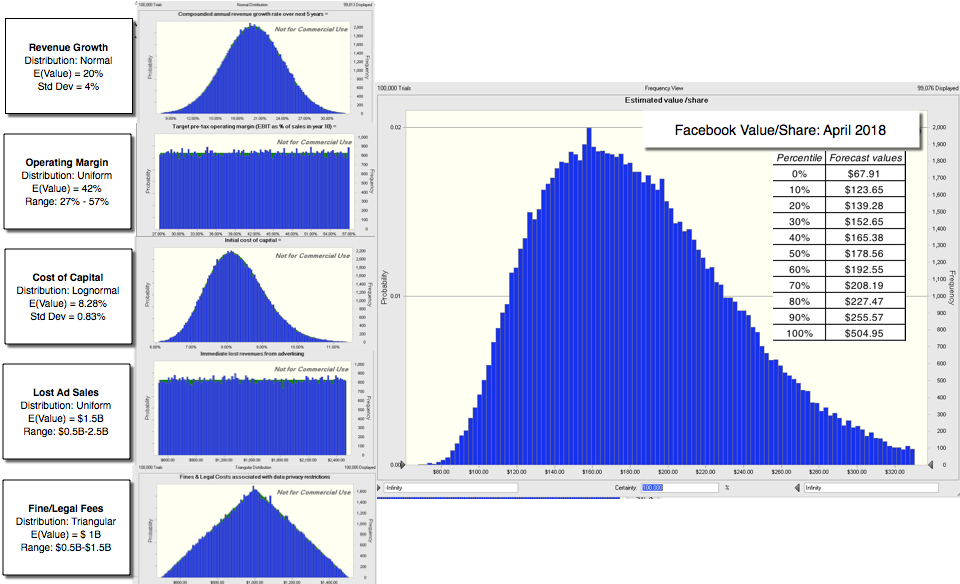Image resolution: width=960 pixels, height=584 pixels.
Task: Click into the Infinity upper bound field
Action: [871, 488]
